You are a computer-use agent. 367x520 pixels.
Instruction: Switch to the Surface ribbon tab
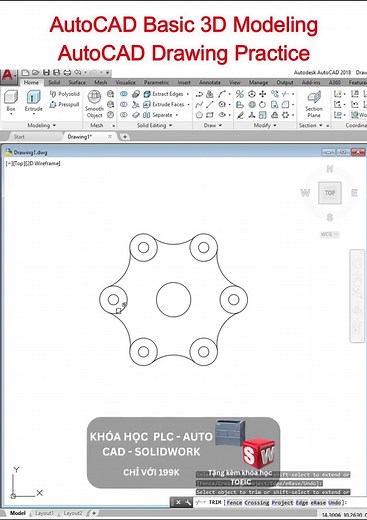pos(77,82)
